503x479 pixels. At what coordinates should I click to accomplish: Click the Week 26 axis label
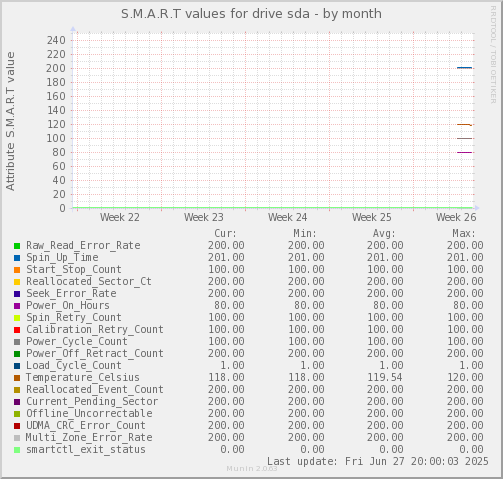click(x=456, y=218)
